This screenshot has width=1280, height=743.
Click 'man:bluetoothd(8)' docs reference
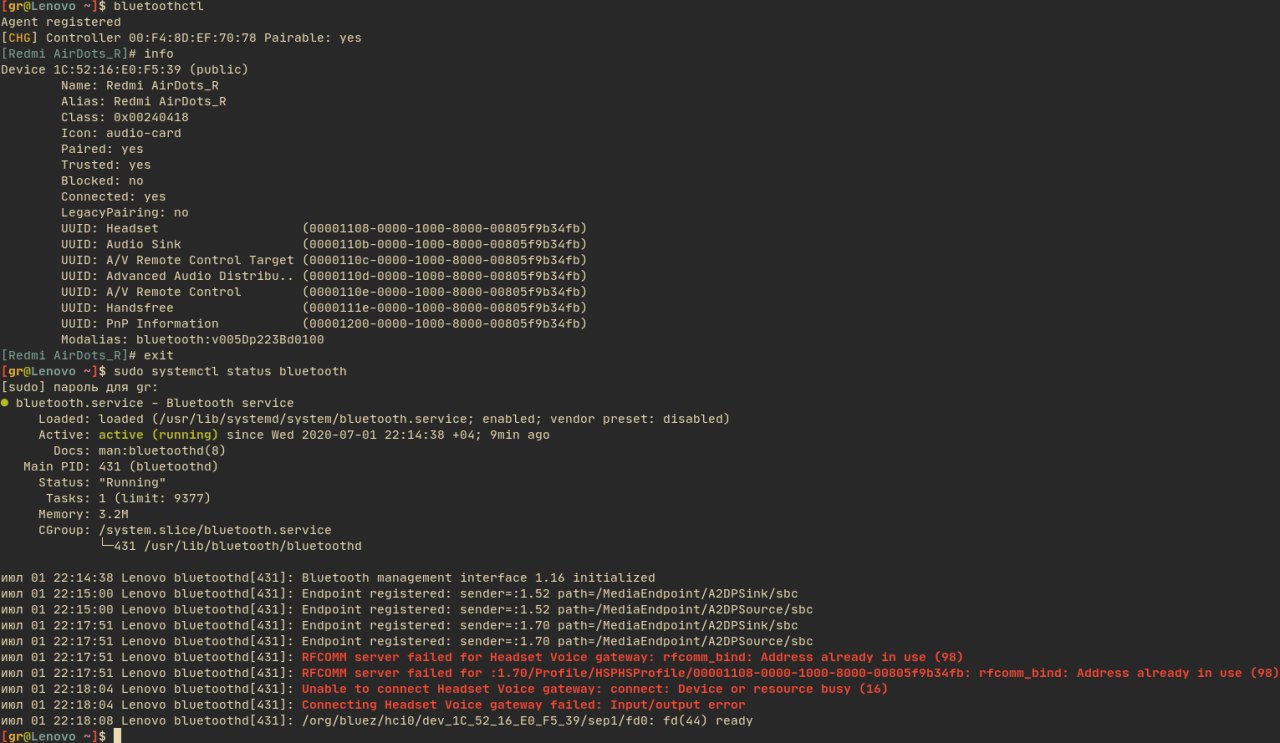162,451
